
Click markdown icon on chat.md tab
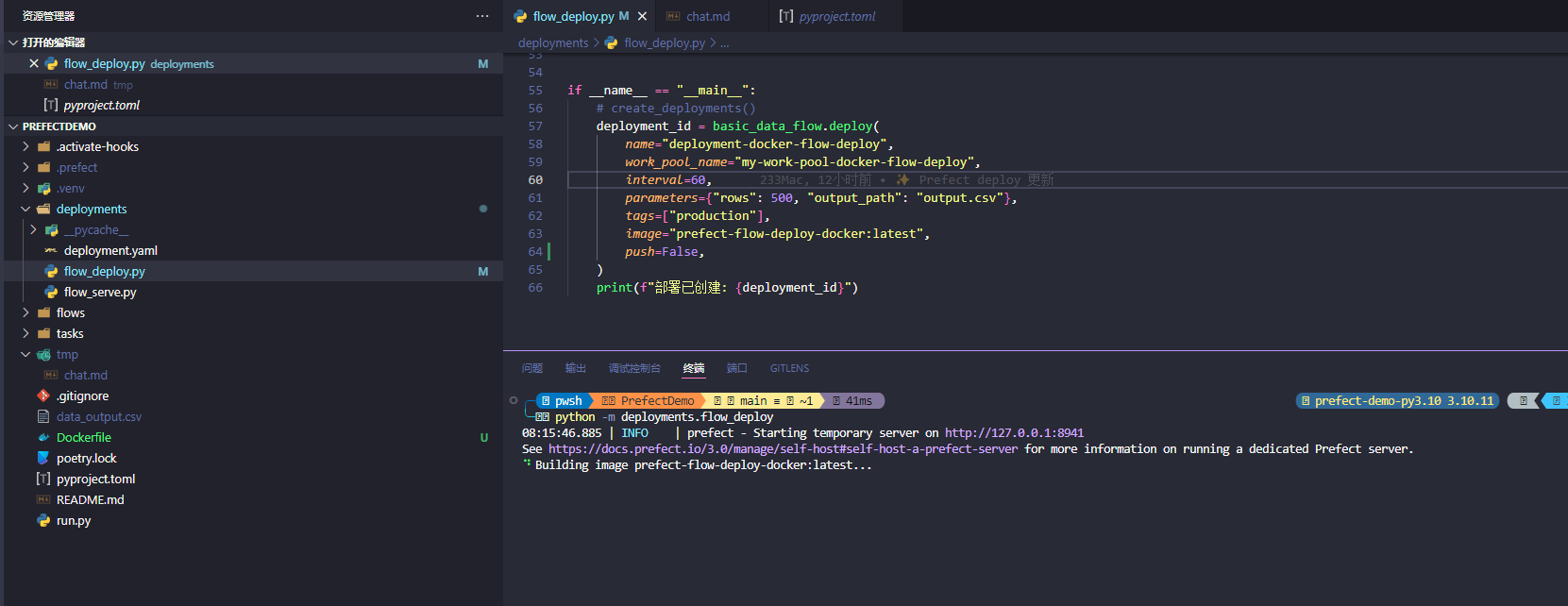[x=673, y=16]
